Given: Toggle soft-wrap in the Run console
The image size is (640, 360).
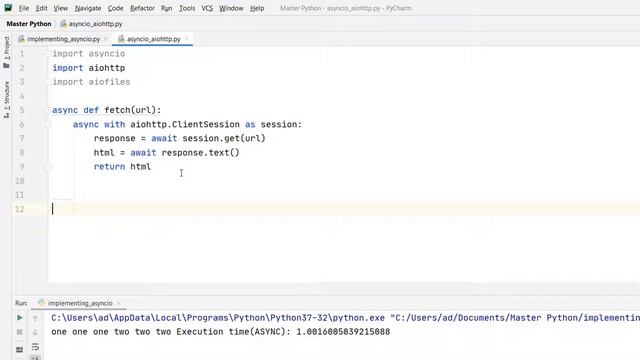Looking at the screenshot, I should point(35,347).
